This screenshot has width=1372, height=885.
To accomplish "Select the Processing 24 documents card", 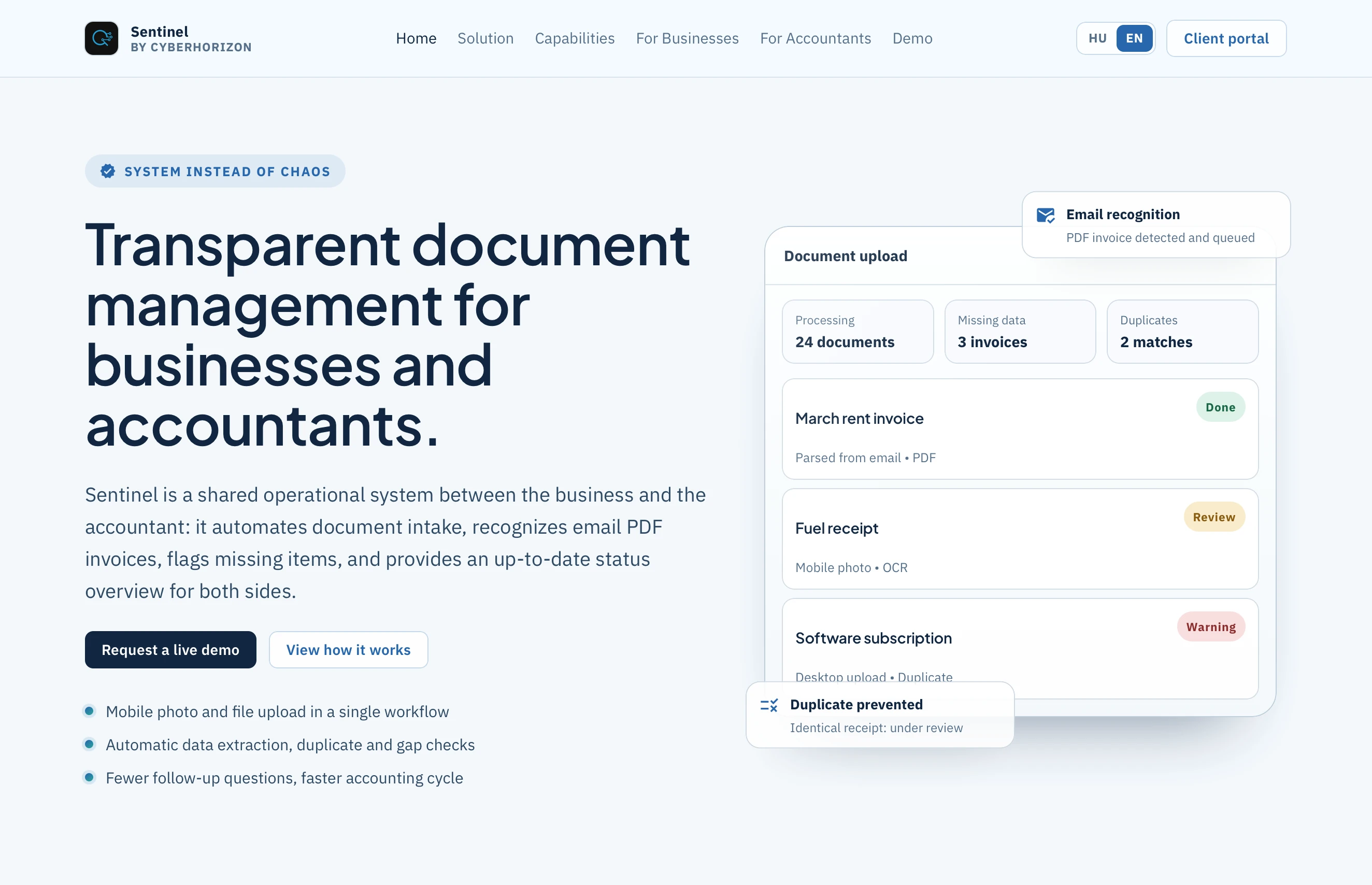I will coord(858,332).
